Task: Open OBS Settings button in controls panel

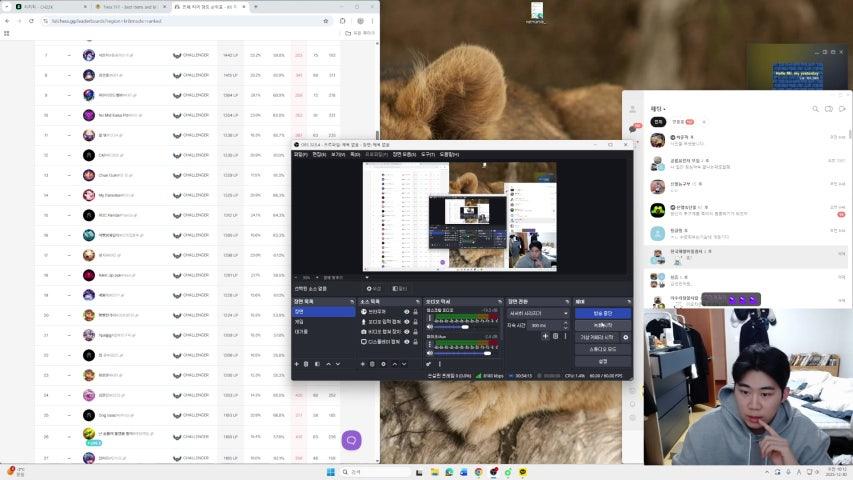Action: [603, 361]
